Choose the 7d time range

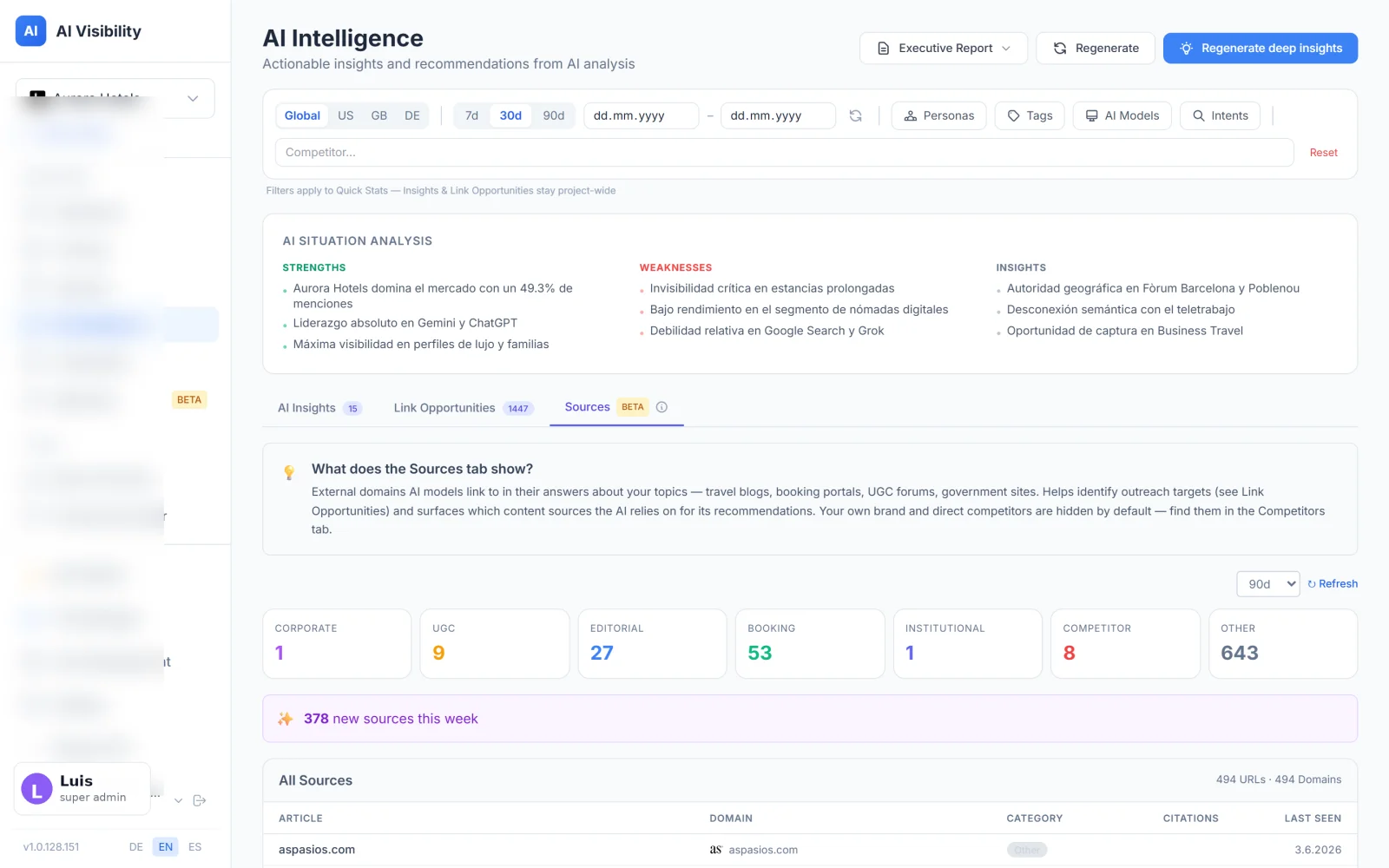471,115
